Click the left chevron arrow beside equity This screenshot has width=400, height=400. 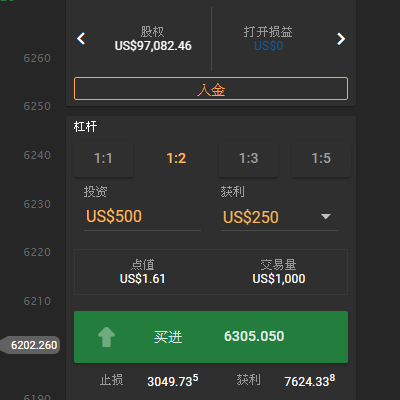pyautogui.click(x=81, y=39)
